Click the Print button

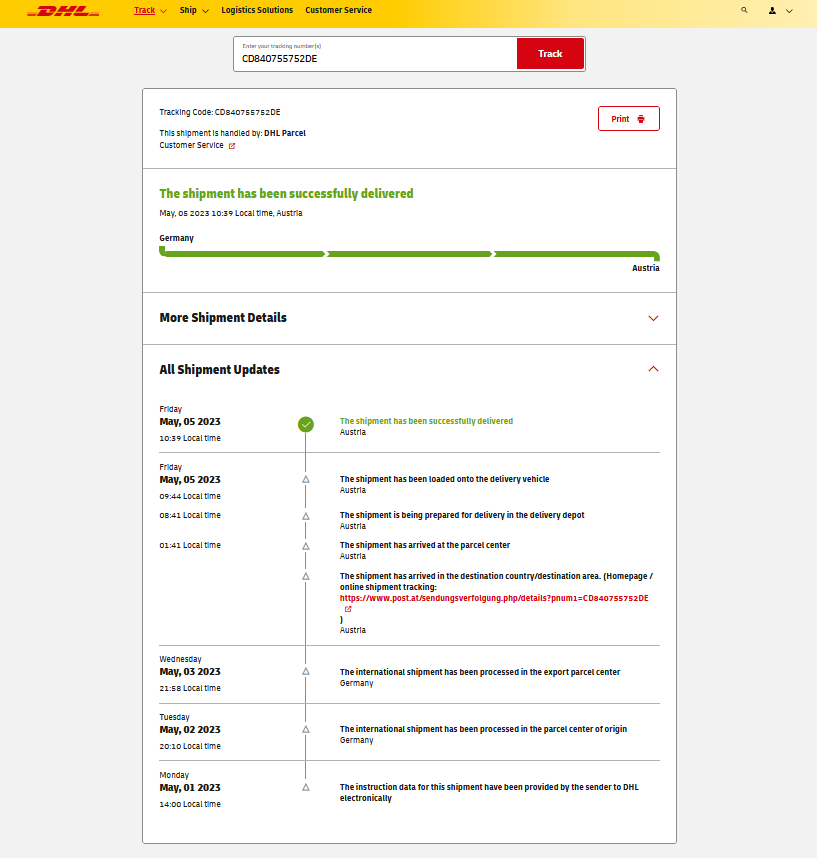[x=628, y=119]
